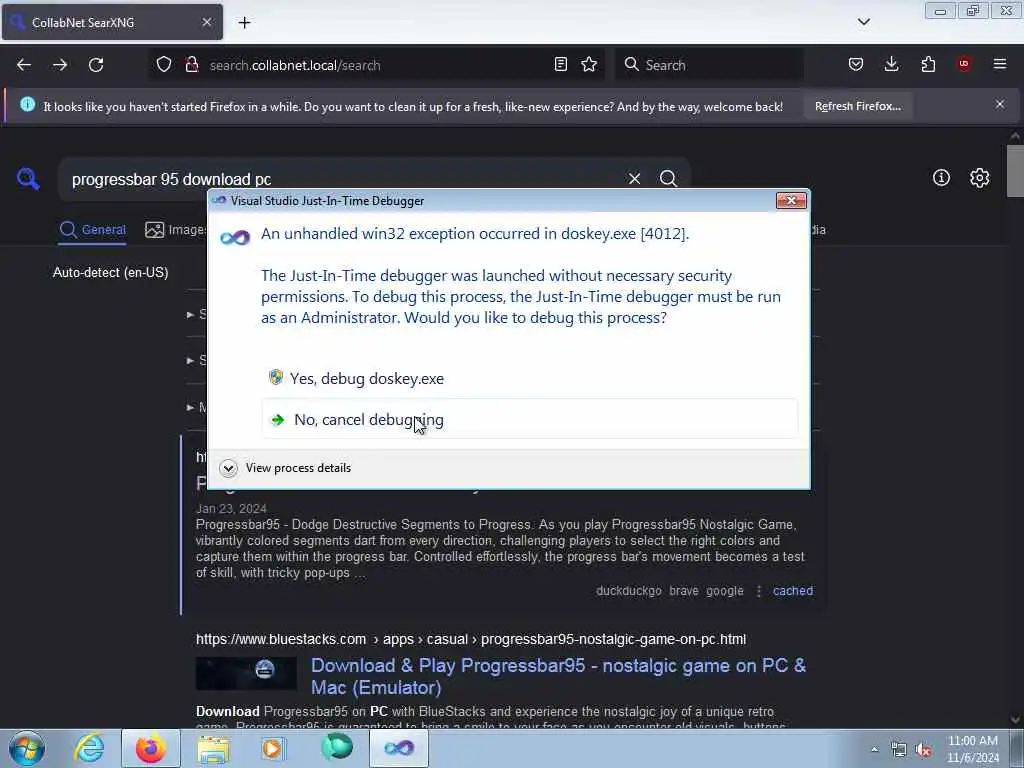Click the BlueStacks result thumbnail
Image resolution: width=1024 pixels, height=768 pixels.
click(x=246, y=673)
